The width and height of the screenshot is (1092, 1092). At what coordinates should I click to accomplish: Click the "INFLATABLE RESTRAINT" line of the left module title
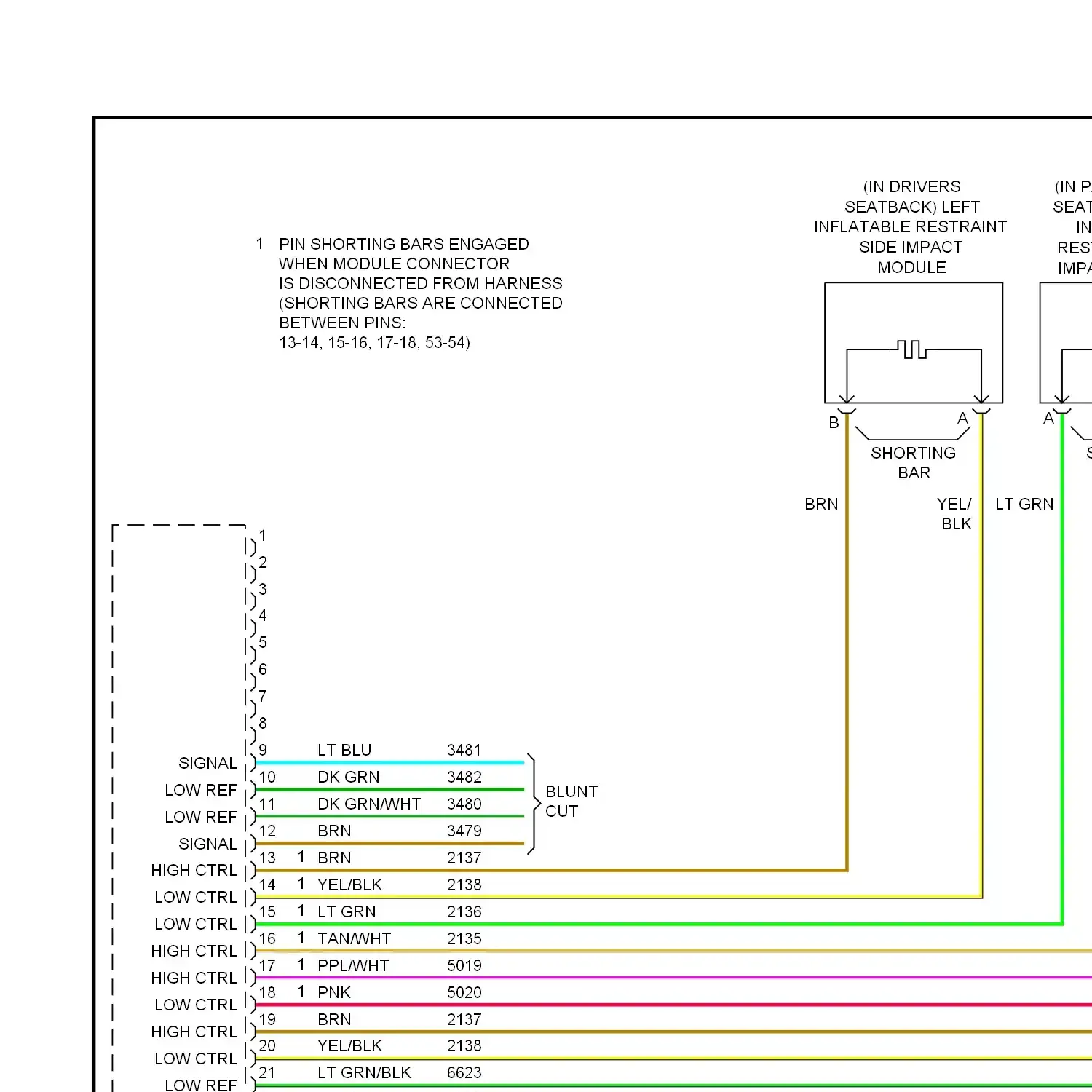tap(910, 227)
